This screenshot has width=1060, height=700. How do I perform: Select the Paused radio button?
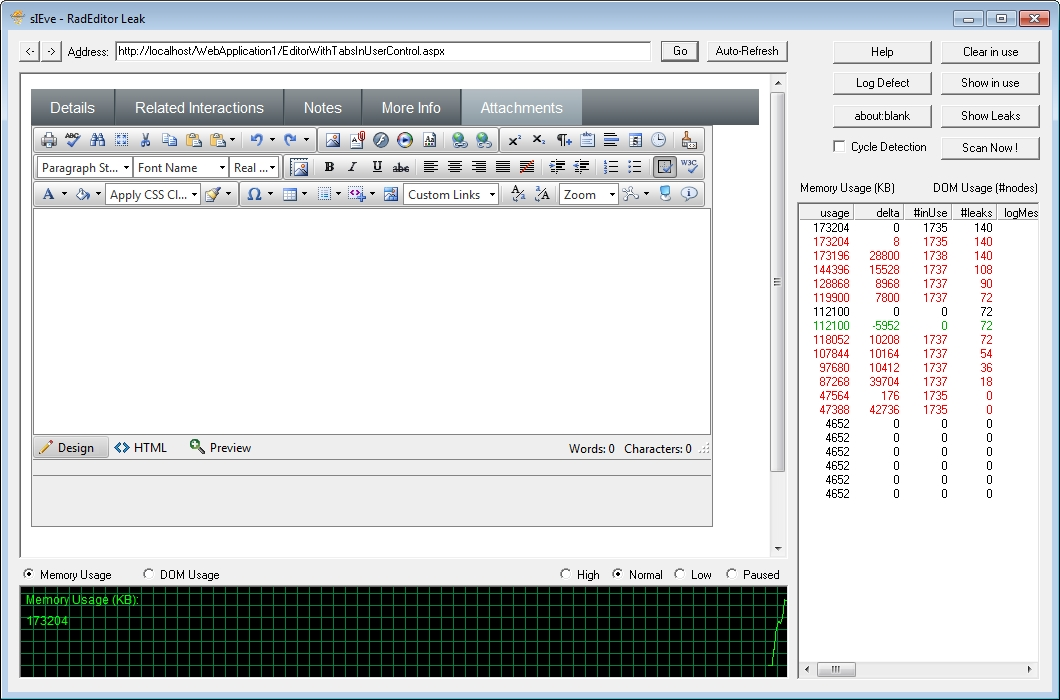pyautogui.click(x=732, y=575)
